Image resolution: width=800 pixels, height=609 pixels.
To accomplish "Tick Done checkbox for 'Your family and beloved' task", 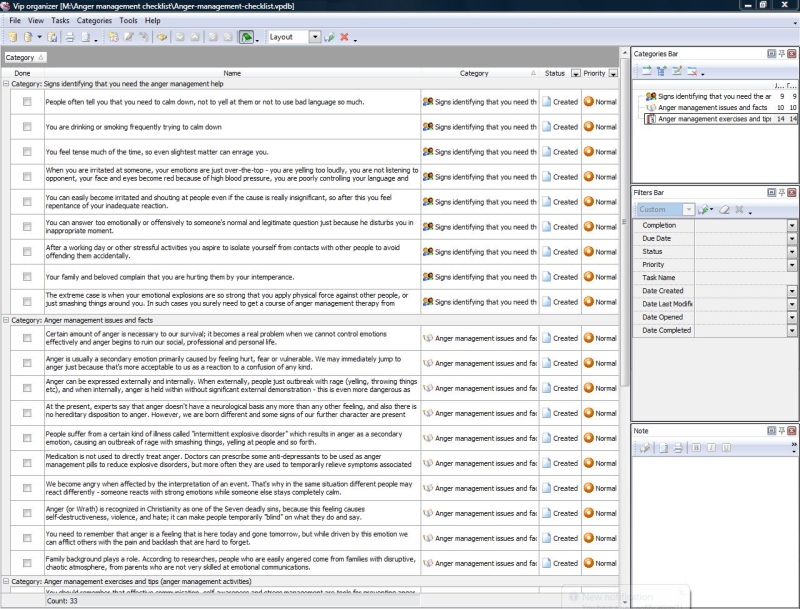I will pyautogui.click(x=27, y=277).
